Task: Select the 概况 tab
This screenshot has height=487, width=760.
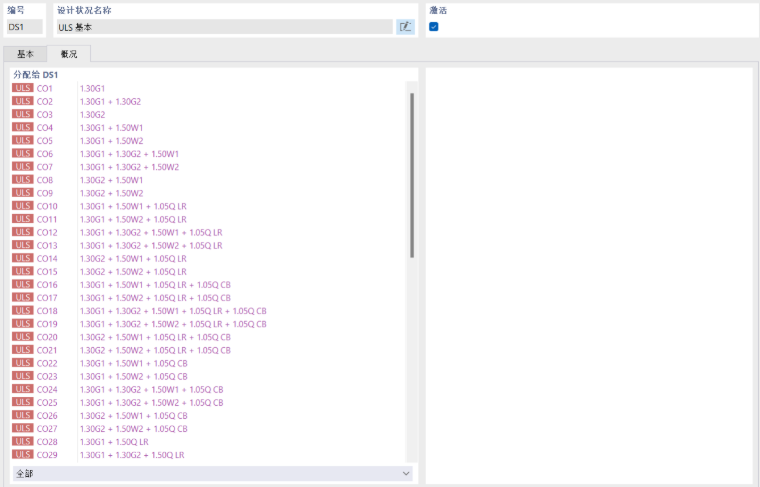Action: point(69,54)
